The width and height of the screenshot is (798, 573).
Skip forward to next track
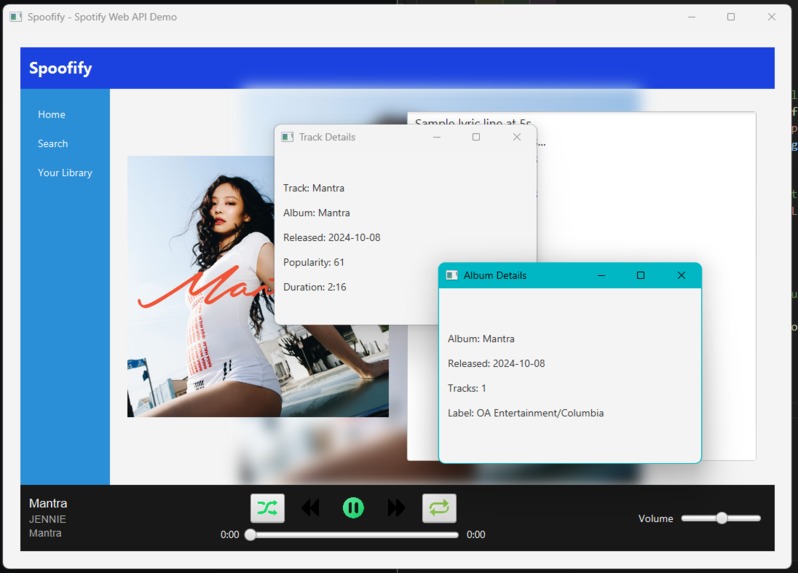[x=396, y=508]
